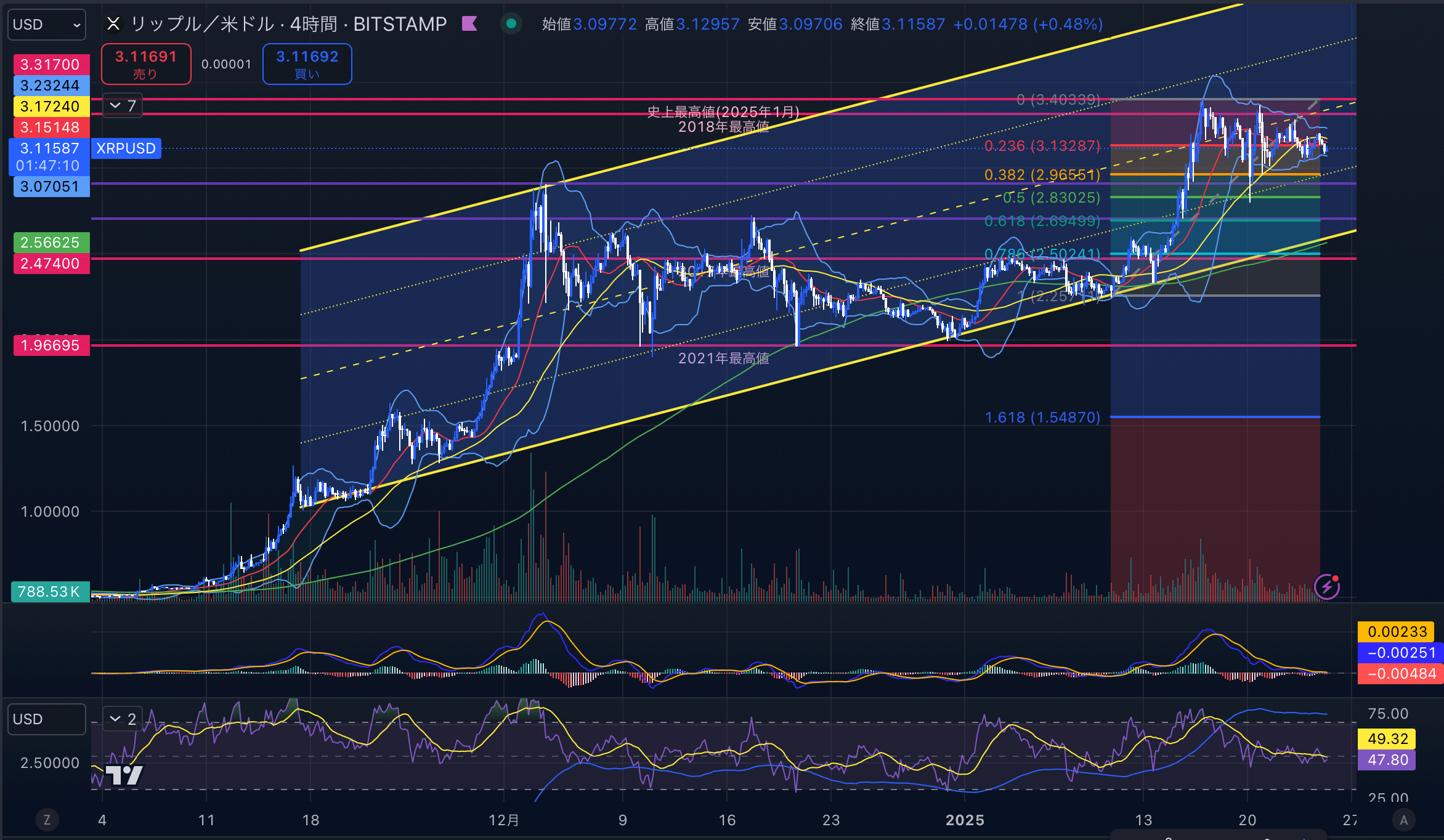Click the 0.236 (3.13287) Fibonacci label
Image resolution: width=1444 pixels, height=840 pixels.
pyautogui.click(x=1042, y=146)
